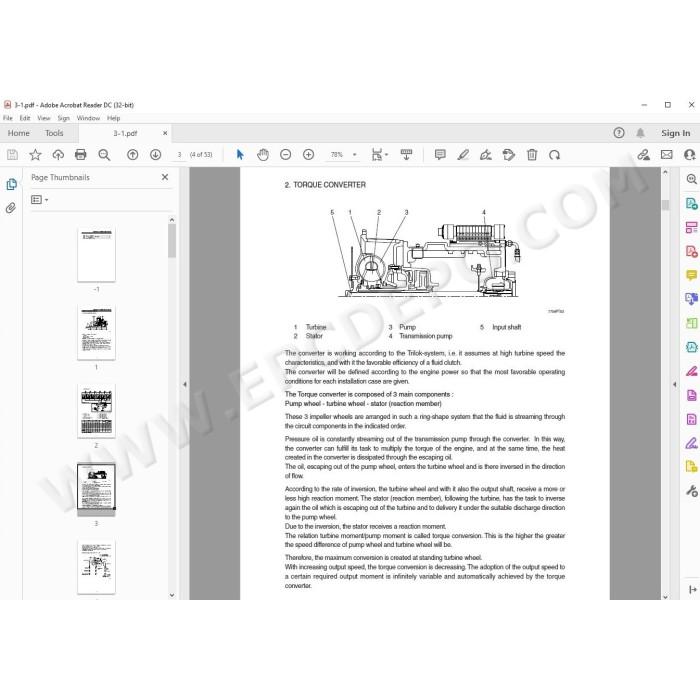This screenshot has height=700, width=700.
Task: Activate the Hand pan tool
Action: point(263,155)
